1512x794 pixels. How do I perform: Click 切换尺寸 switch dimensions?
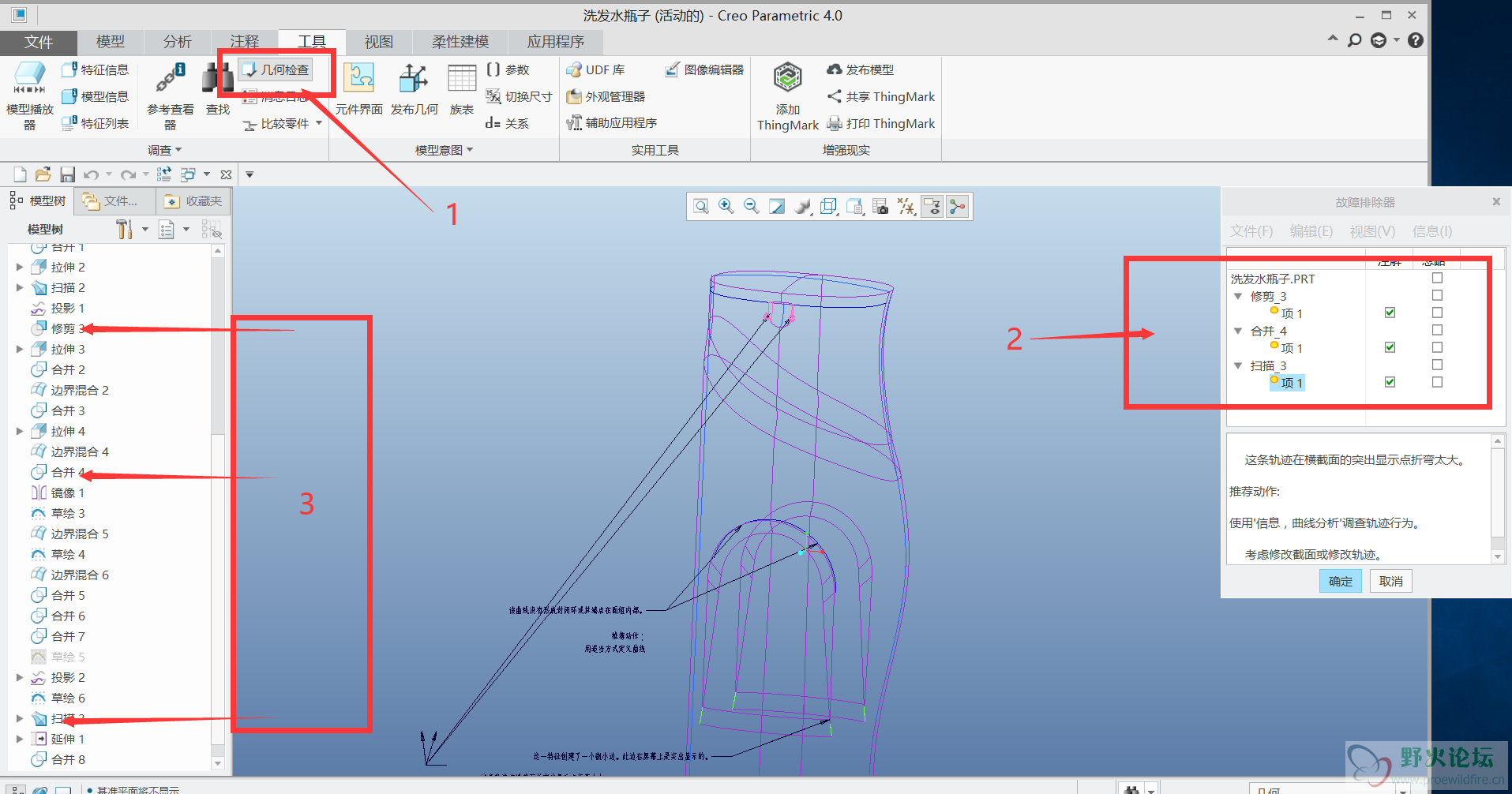point(519,96)
